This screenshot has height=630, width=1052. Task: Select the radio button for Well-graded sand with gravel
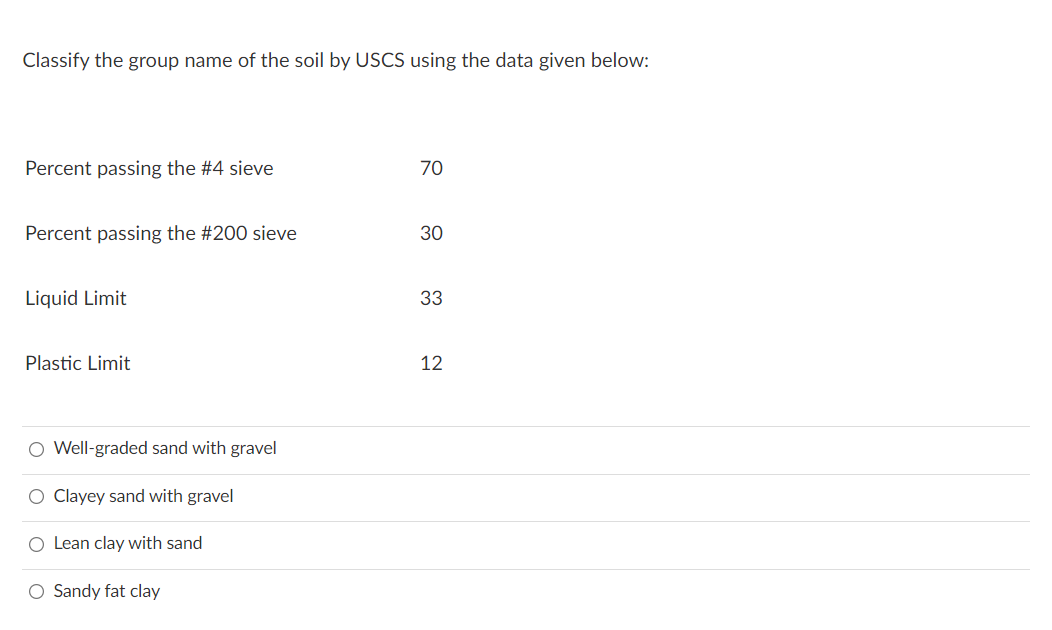click(36, 449)
